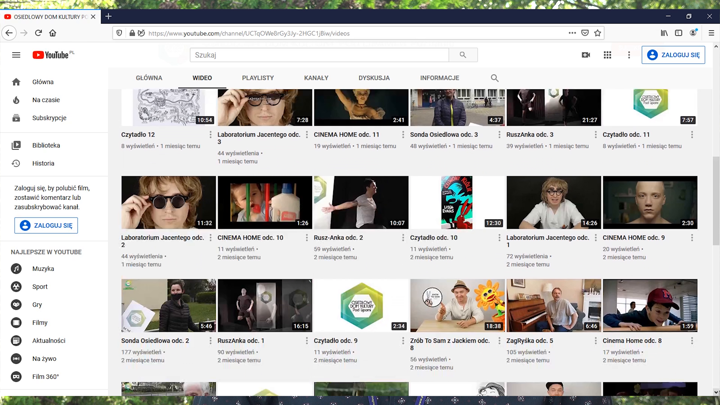
Task: Switch to the PLAYLISTY tab
Action: (257, 78)
